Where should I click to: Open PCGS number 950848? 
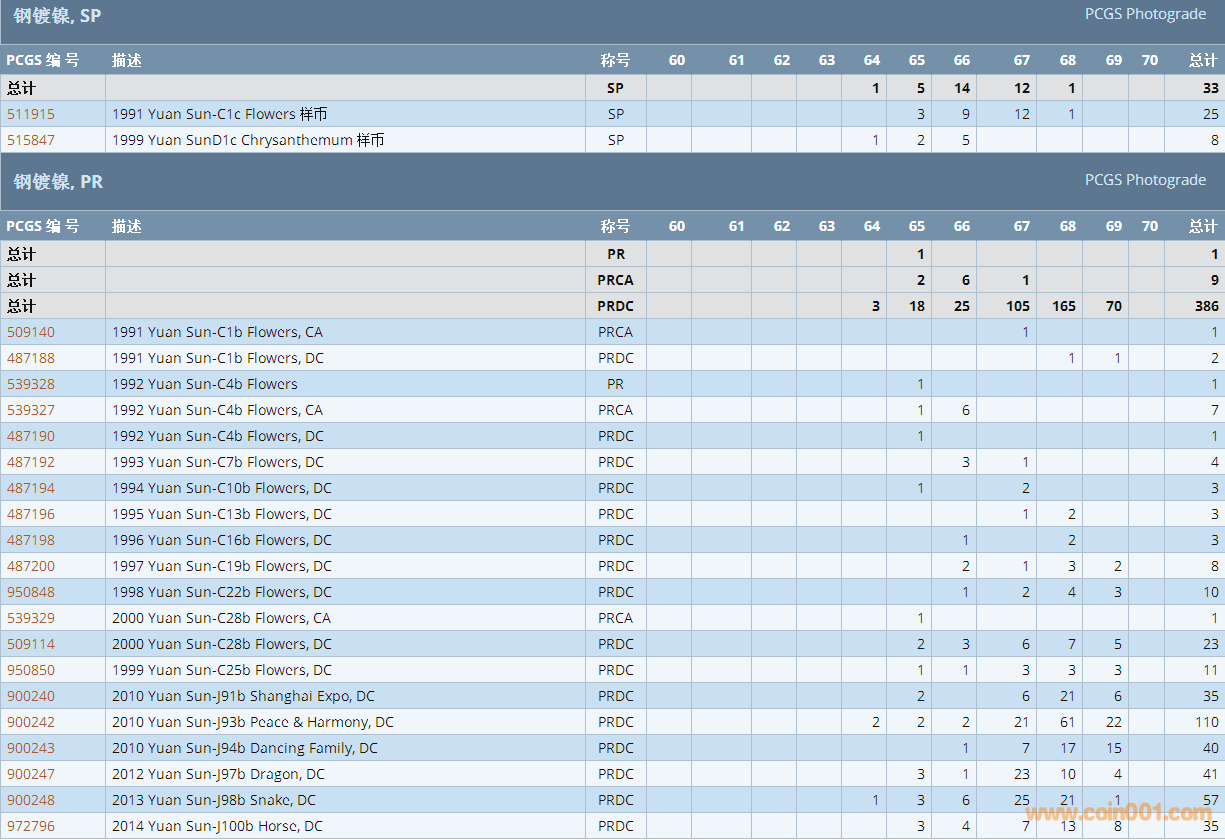point(31,592)
